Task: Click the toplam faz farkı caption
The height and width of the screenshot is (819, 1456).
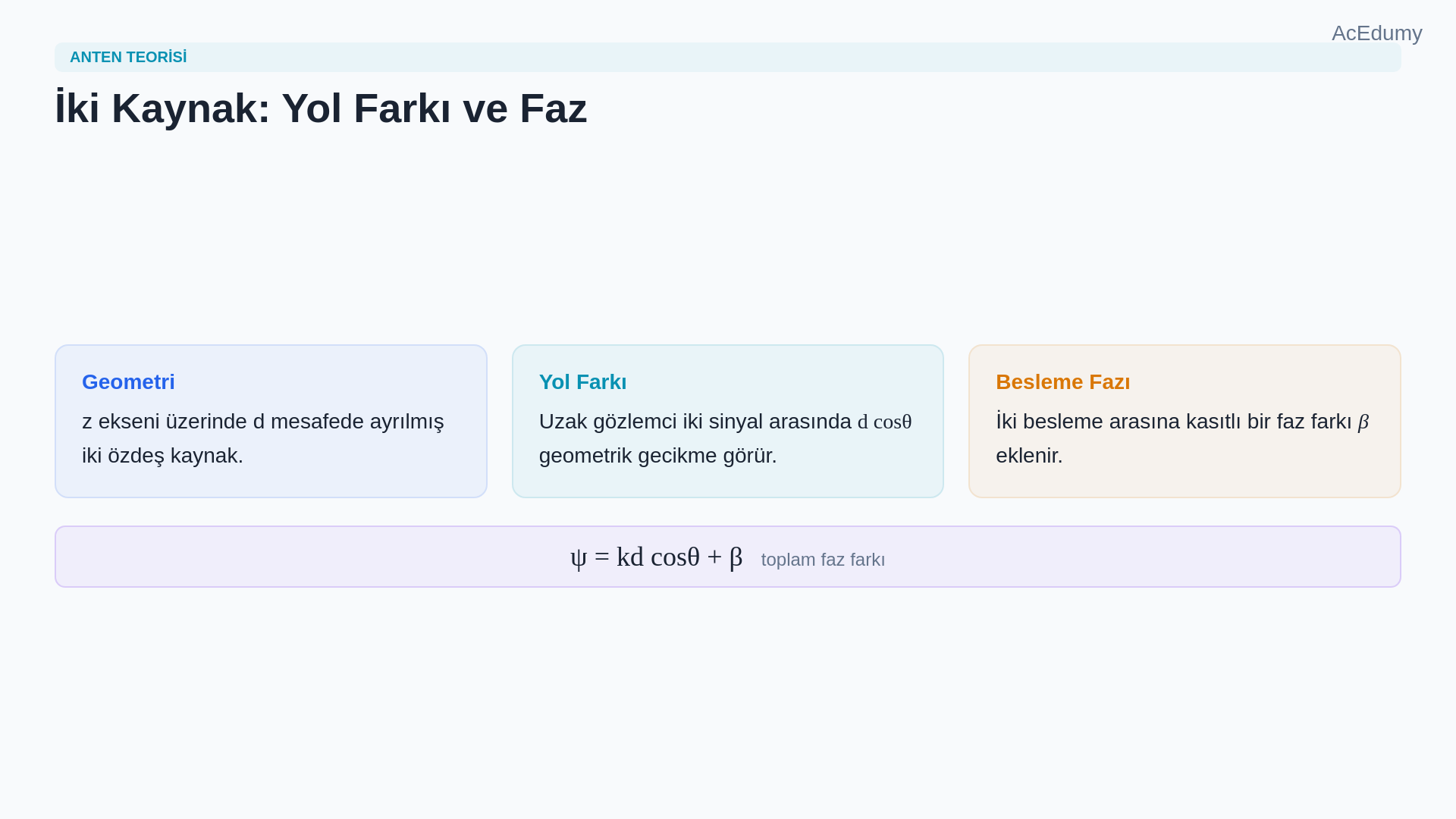Action: pos(823,560)
